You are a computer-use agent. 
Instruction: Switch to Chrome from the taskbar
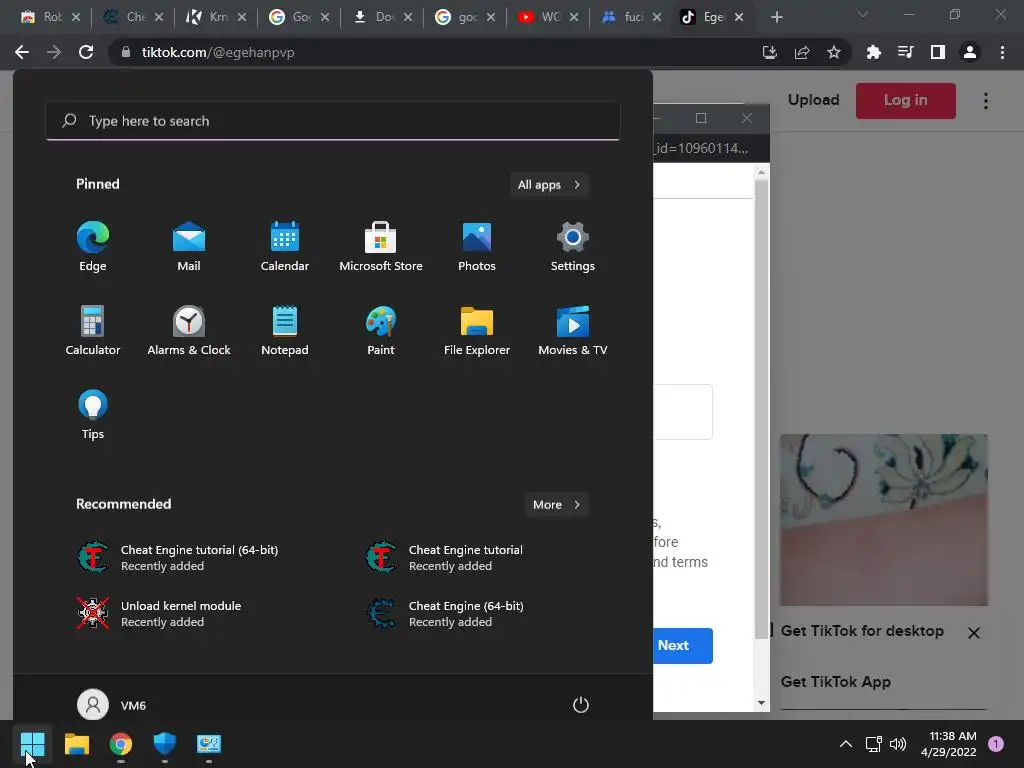(x=121, y=744)
